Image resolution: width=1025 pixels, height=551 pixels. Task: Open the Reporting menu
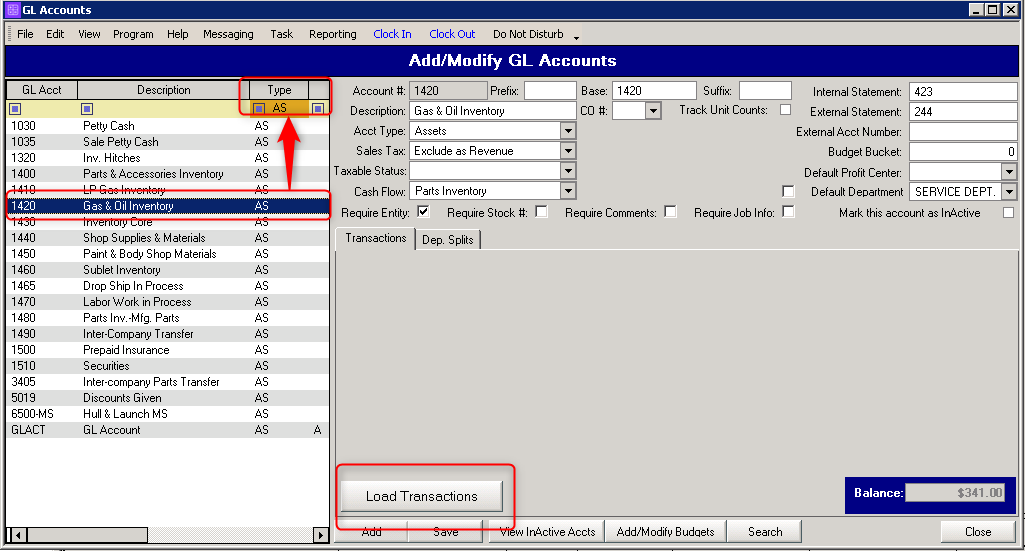(x=333, y=34)
